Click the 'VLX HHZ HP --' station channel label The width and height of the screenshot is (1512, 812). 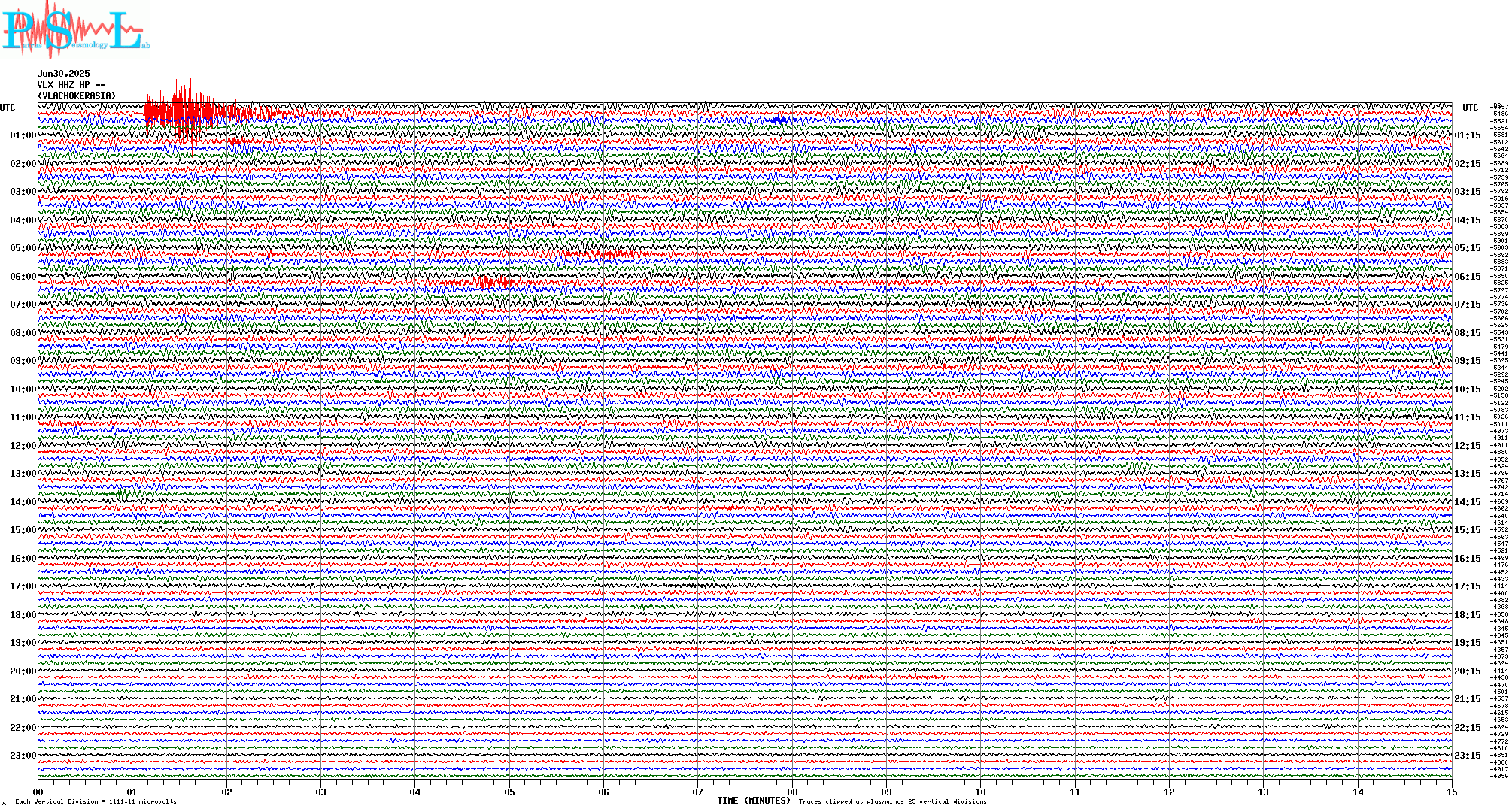pyautogui.click(x=71, y=85)
